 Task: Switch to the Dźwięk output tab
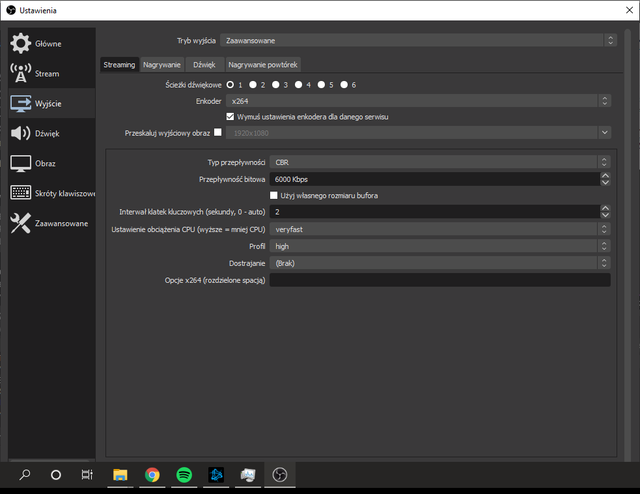[204, 65]
